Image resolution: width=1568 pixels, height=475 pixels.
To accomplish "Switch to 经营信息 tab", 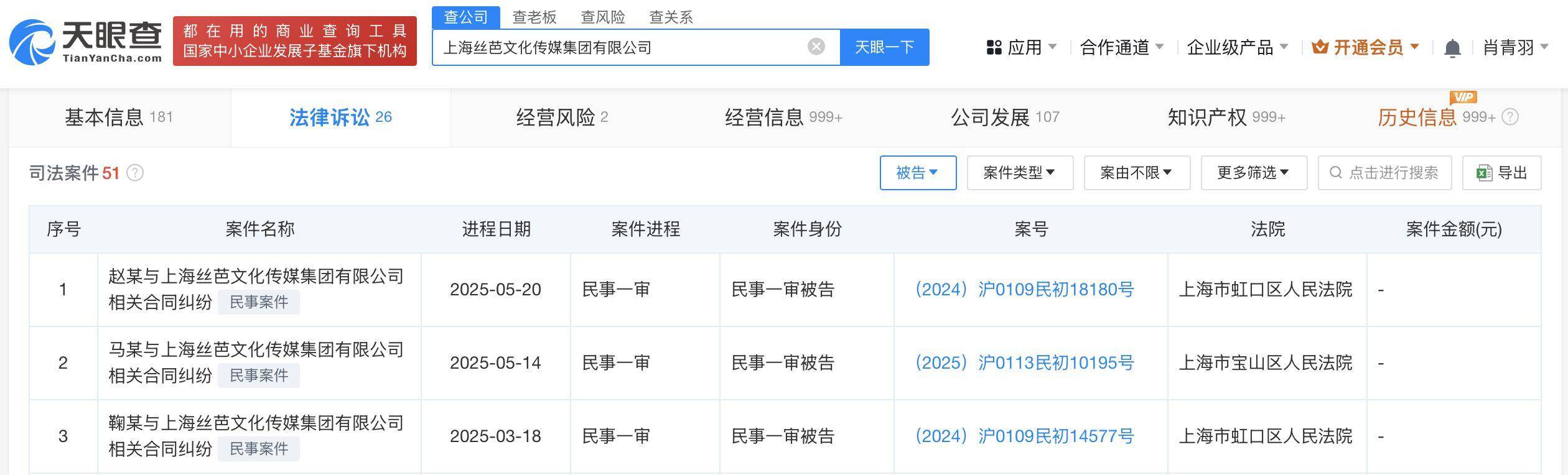I will click(x=783, y=117).
